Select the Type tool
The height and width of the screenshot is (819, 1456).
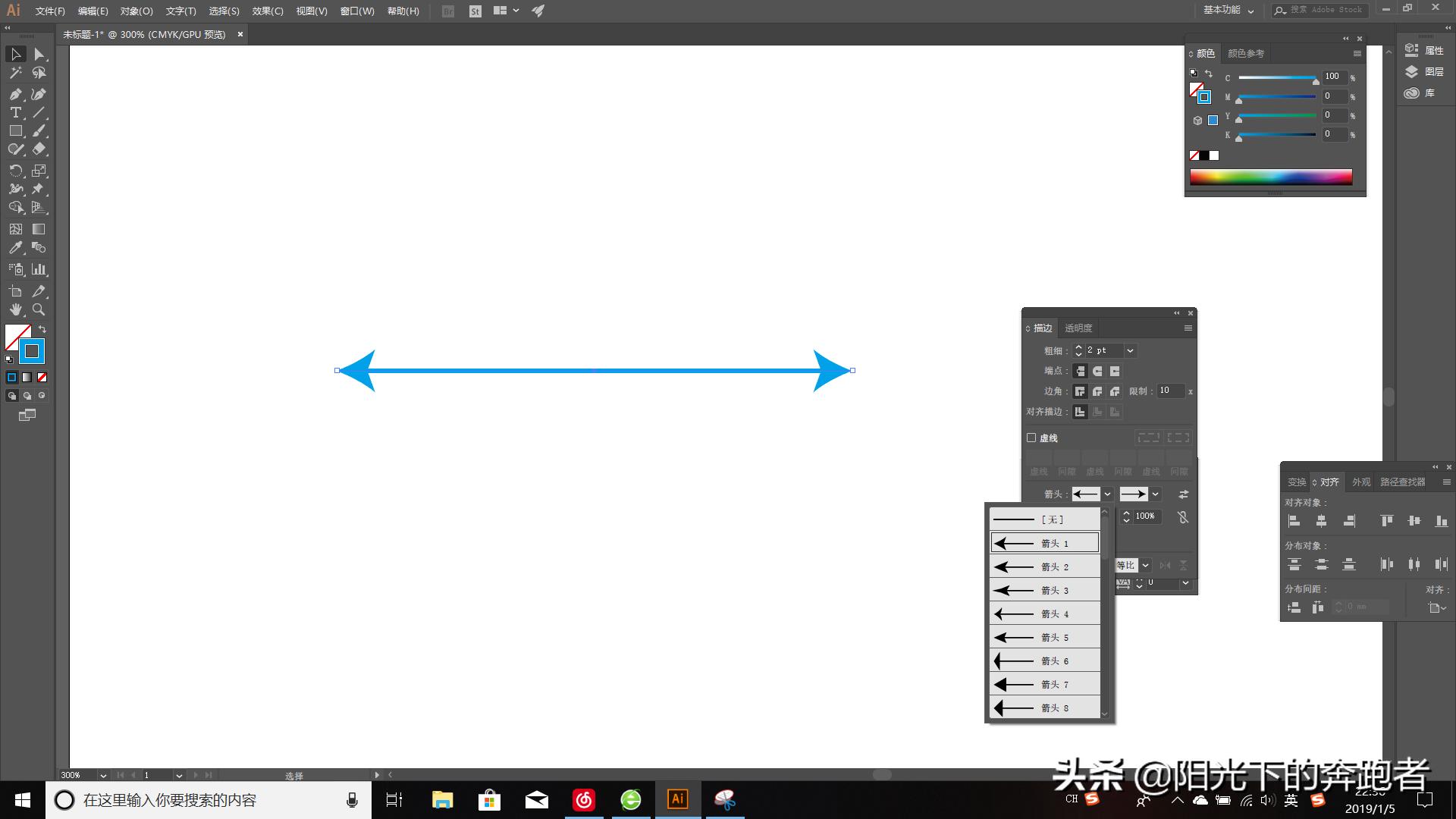point(15,112)
